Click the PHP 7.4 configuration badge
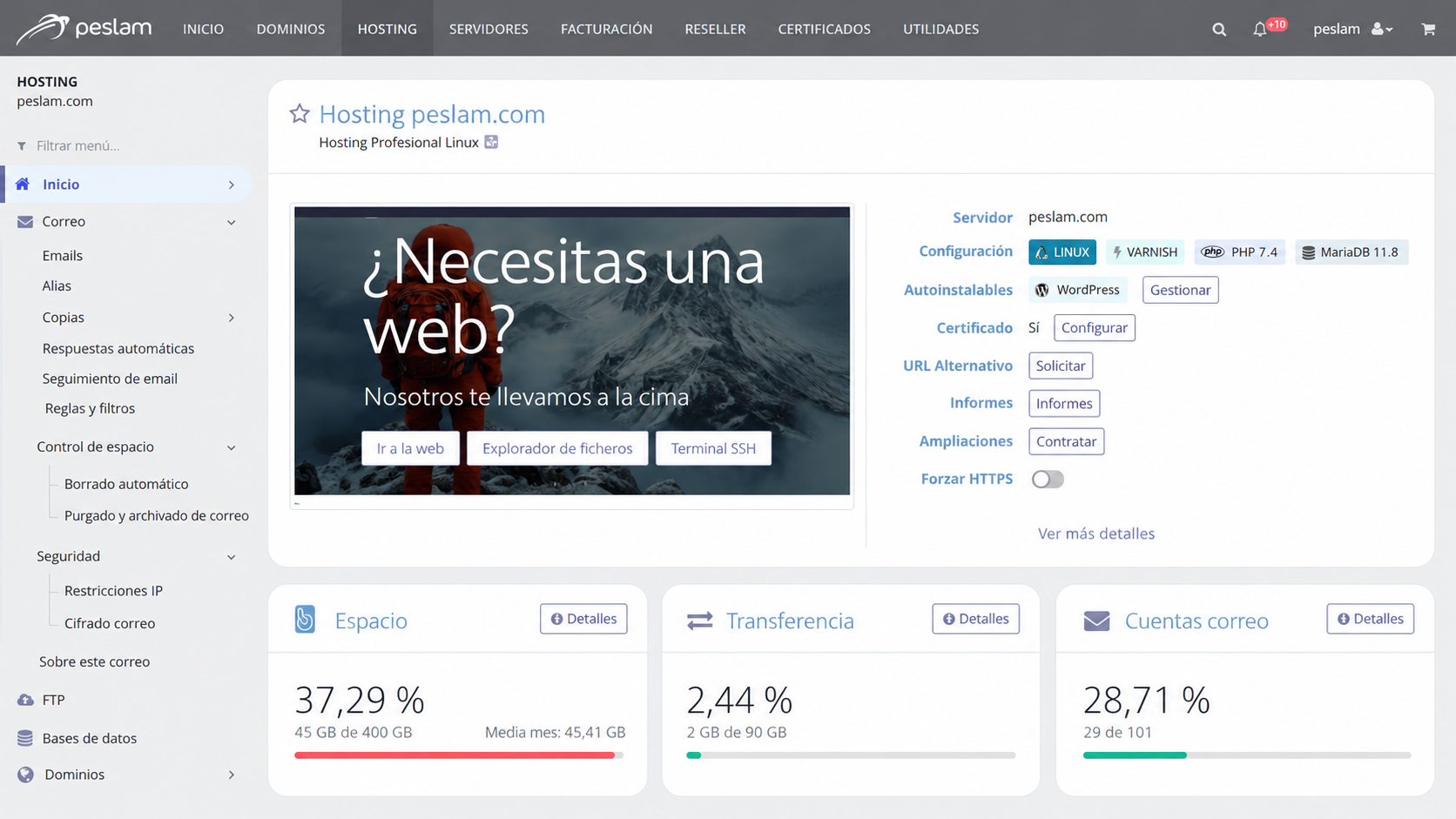1456x819 pixels. (x=1240, y=252)
